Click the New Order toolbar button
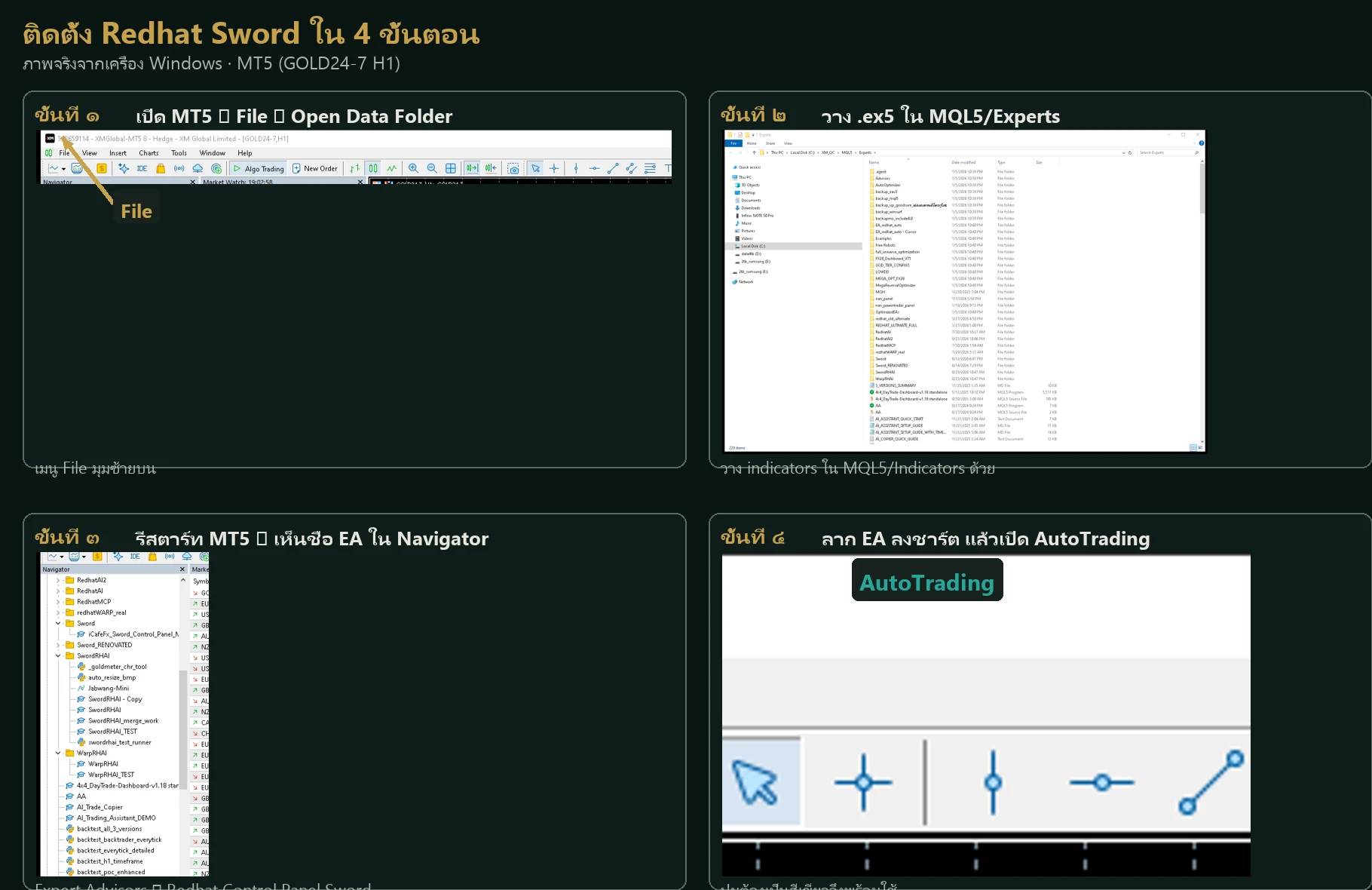This screenshot has width=1372, height=890. [x=315, y=168]
